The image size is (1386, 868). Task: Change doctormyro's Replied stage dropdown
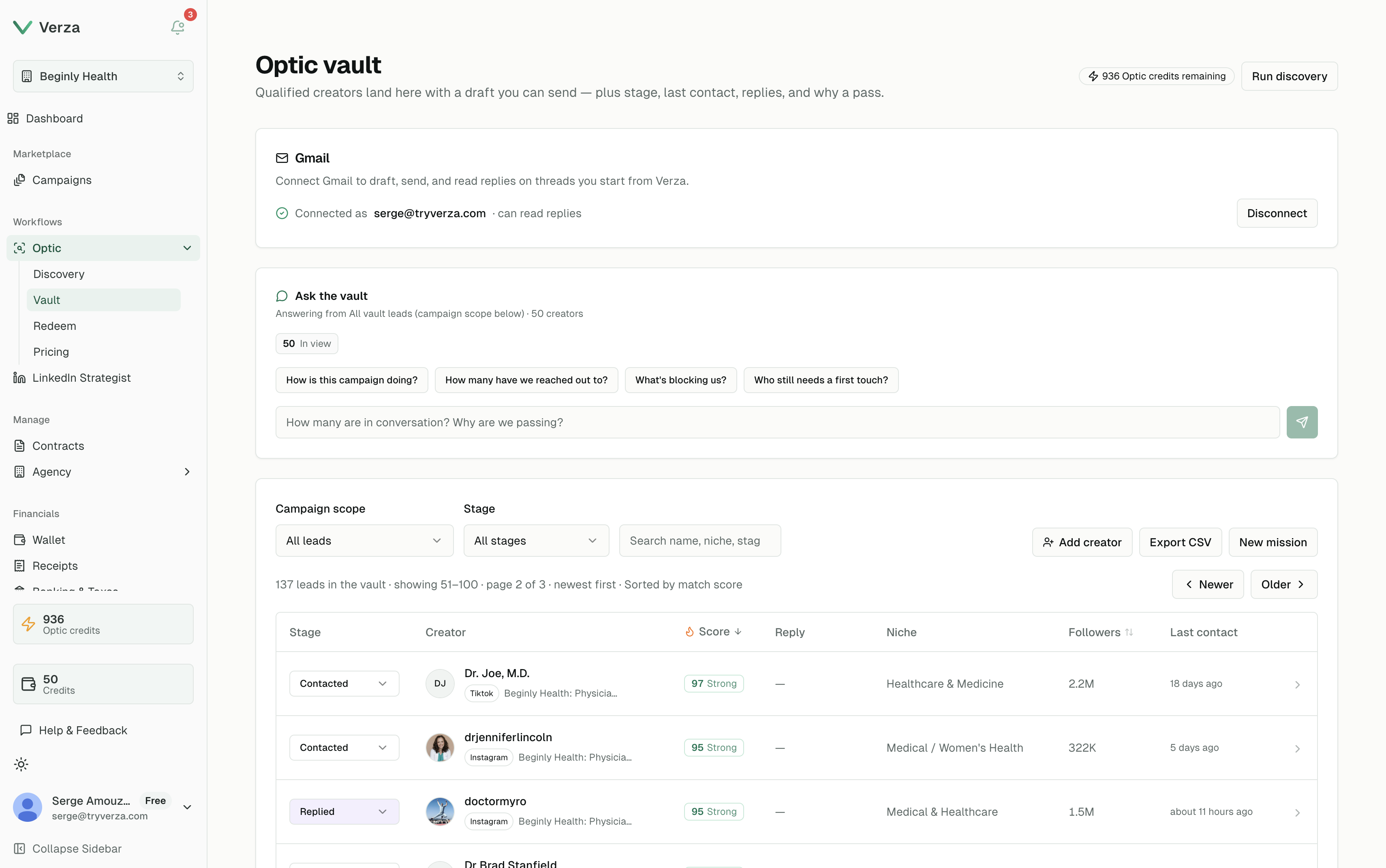(x=344, y=811)
